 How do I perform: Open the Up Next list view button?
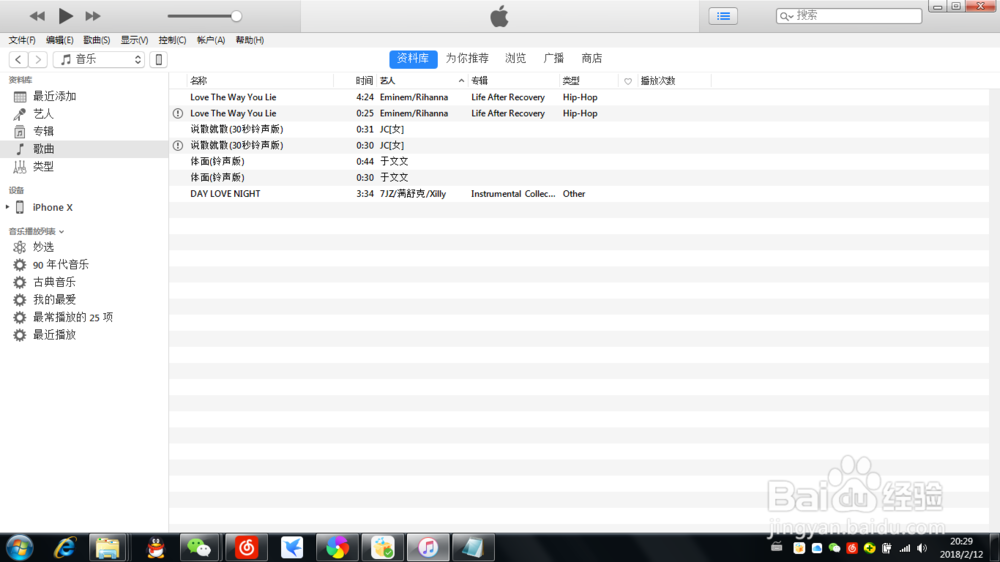[723, 16]
